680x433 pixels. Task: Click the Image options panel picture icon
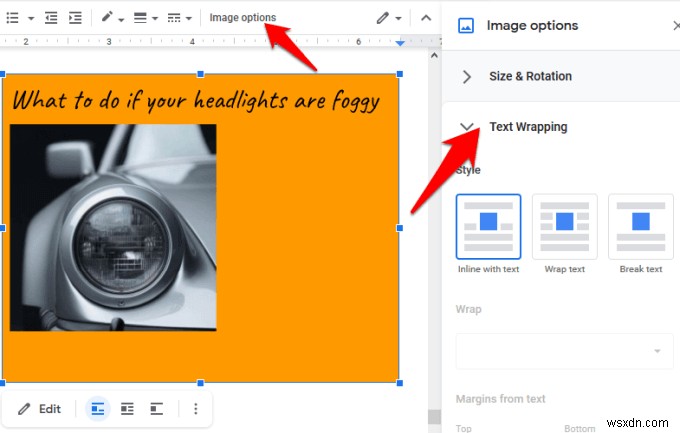tap(466, 26)
